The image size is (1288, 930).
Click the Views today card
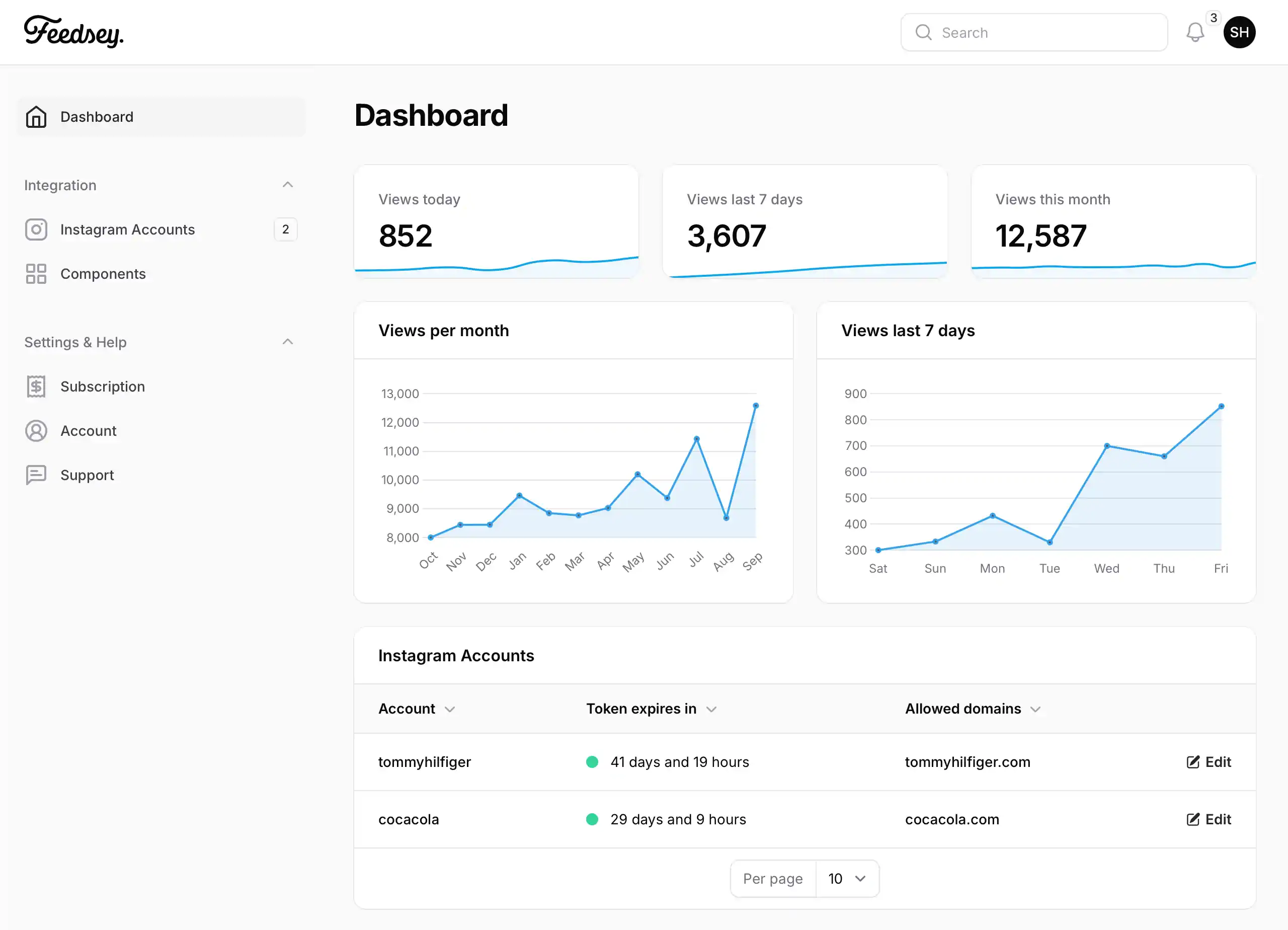click(x=497, y=221)
